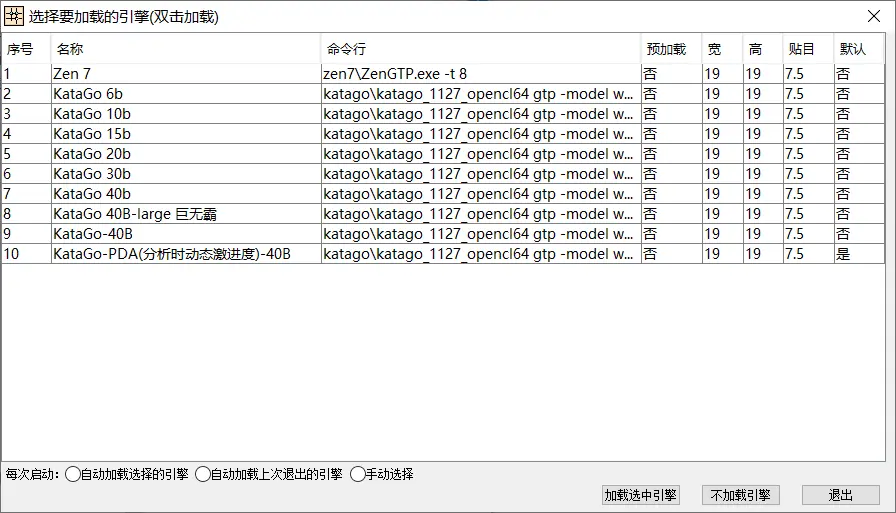The width and height of the screenshot is (896, 513).
Task: Select auto-load selected engine radio option
Action: pyautogui.click(x=73, y=474)
